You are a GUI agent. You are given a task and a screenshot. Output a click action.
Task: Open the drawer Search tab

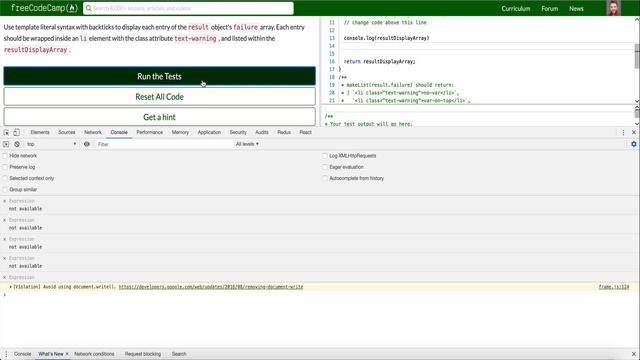179,354
